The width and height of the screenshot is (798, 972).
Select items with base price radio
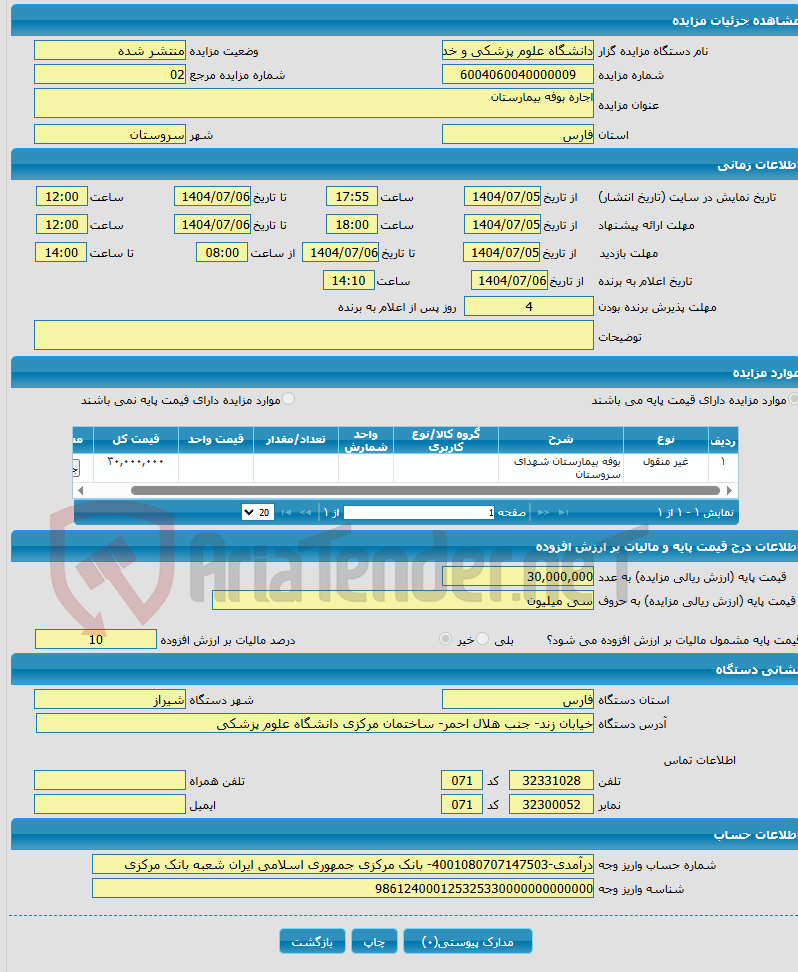click(x=793, y=399)
